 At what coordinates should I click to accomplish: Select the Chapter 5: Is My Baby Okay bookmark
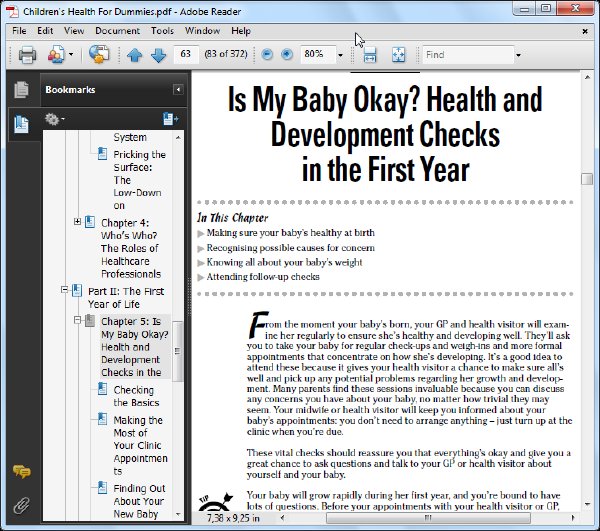coord(134,347)
